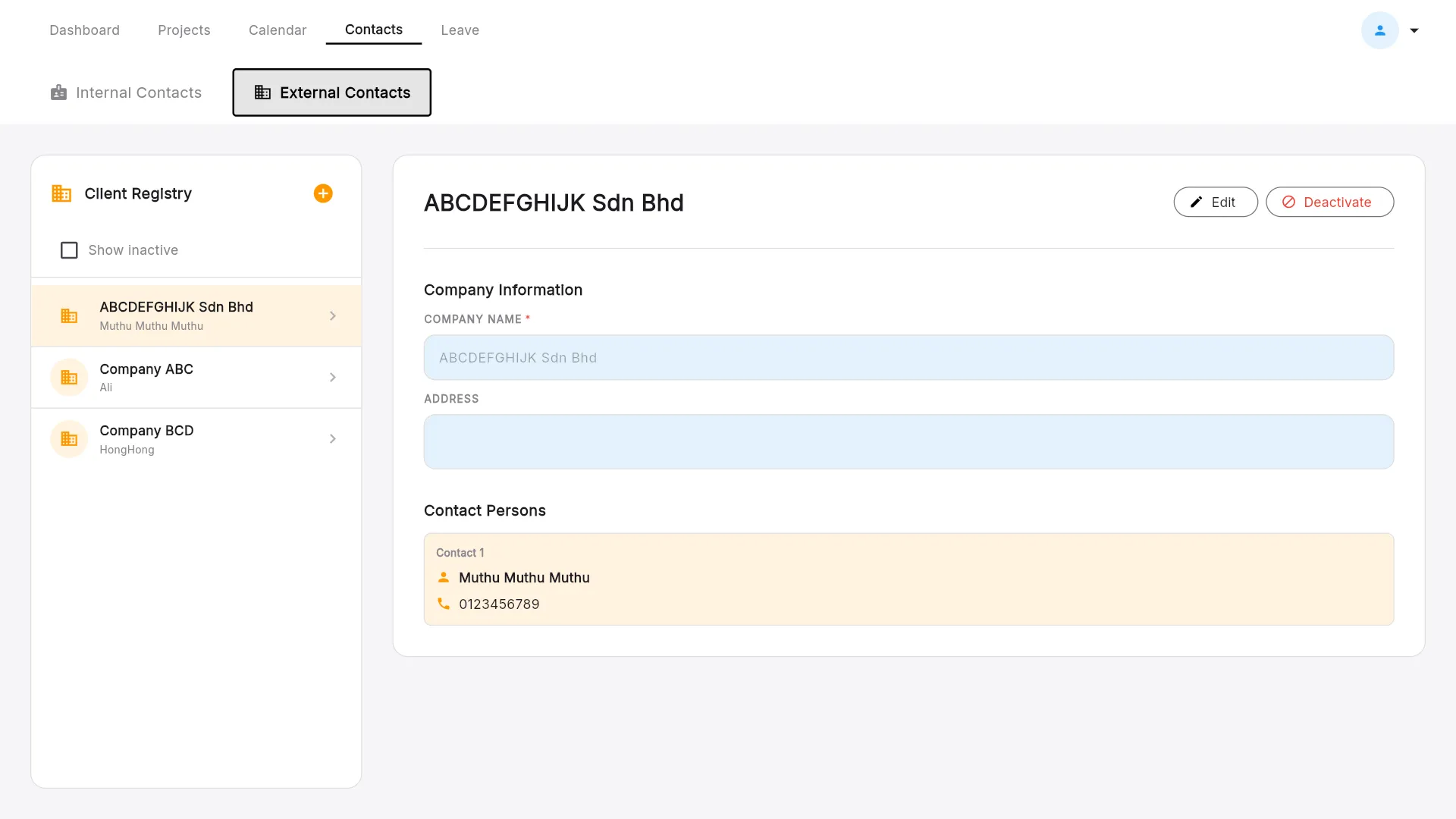Click the Client Registry building icon

click(x=61, y=193)
